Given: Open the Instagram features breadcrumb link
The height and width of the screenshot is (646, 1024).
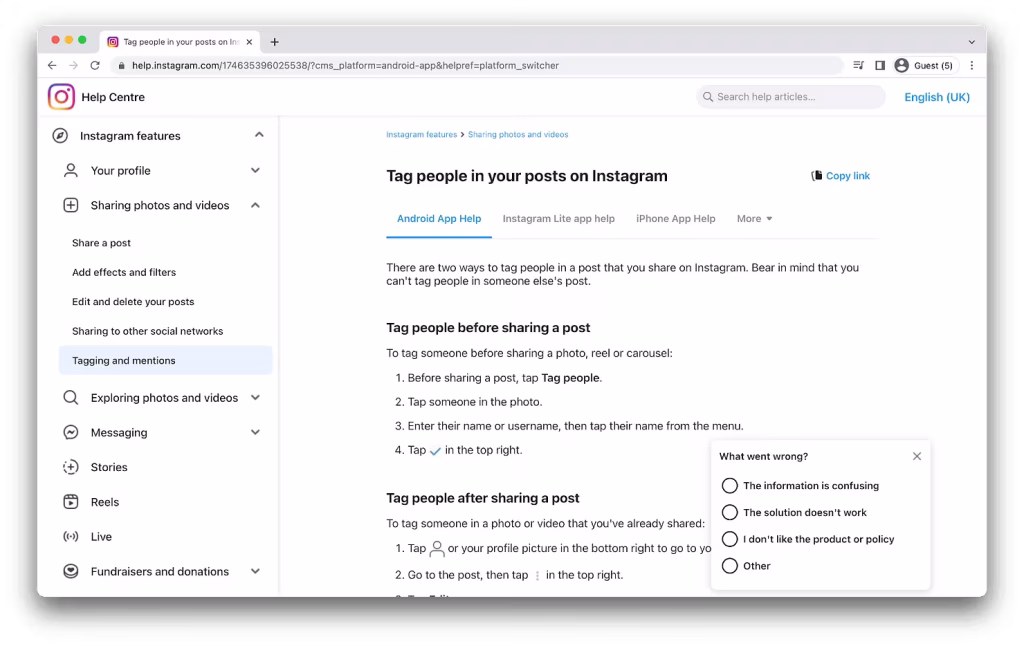Looking at the screenshot, I should coord(421,135).
